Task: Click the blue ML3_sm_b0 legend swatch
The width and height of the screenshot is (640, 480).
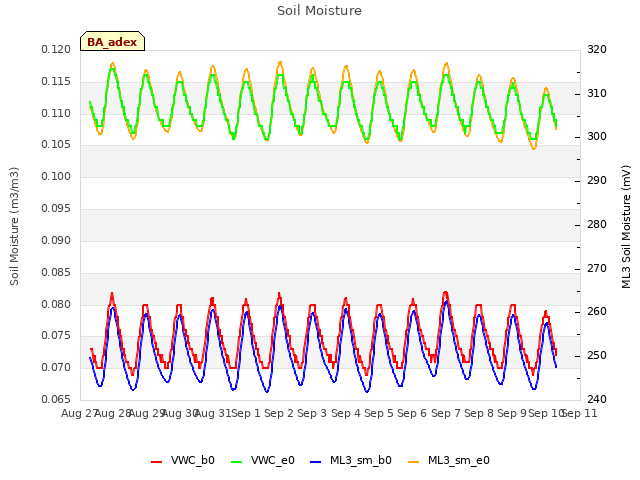Action: (316, 462)
